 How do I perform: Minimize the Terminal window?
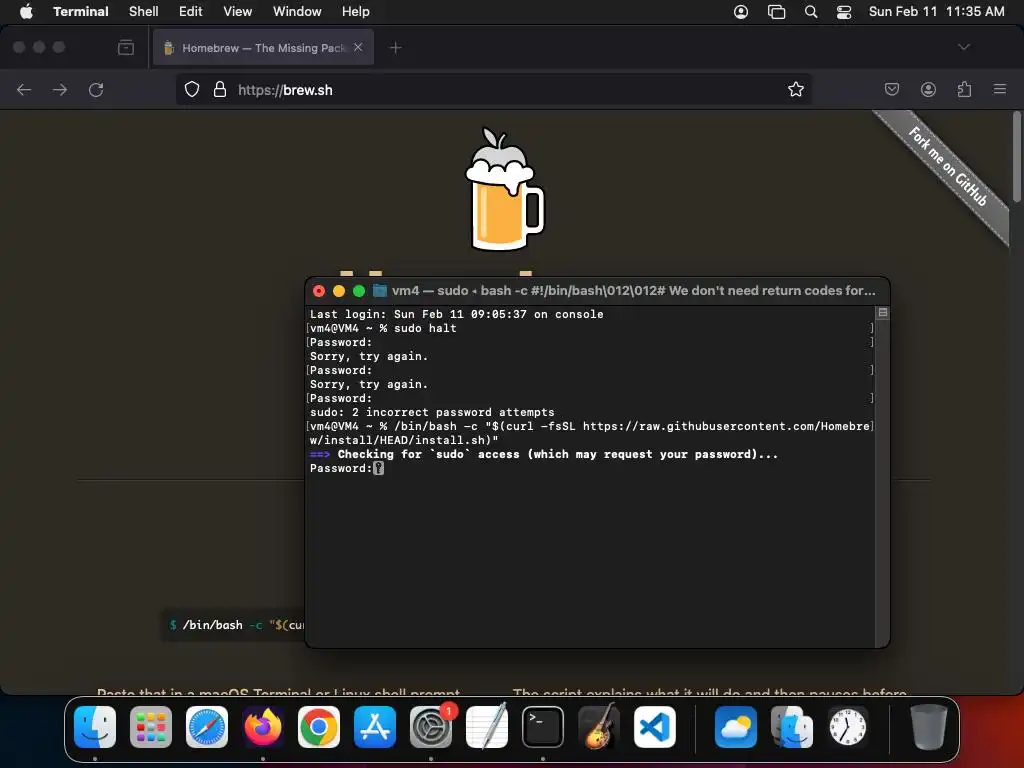(x=339, y=291)
